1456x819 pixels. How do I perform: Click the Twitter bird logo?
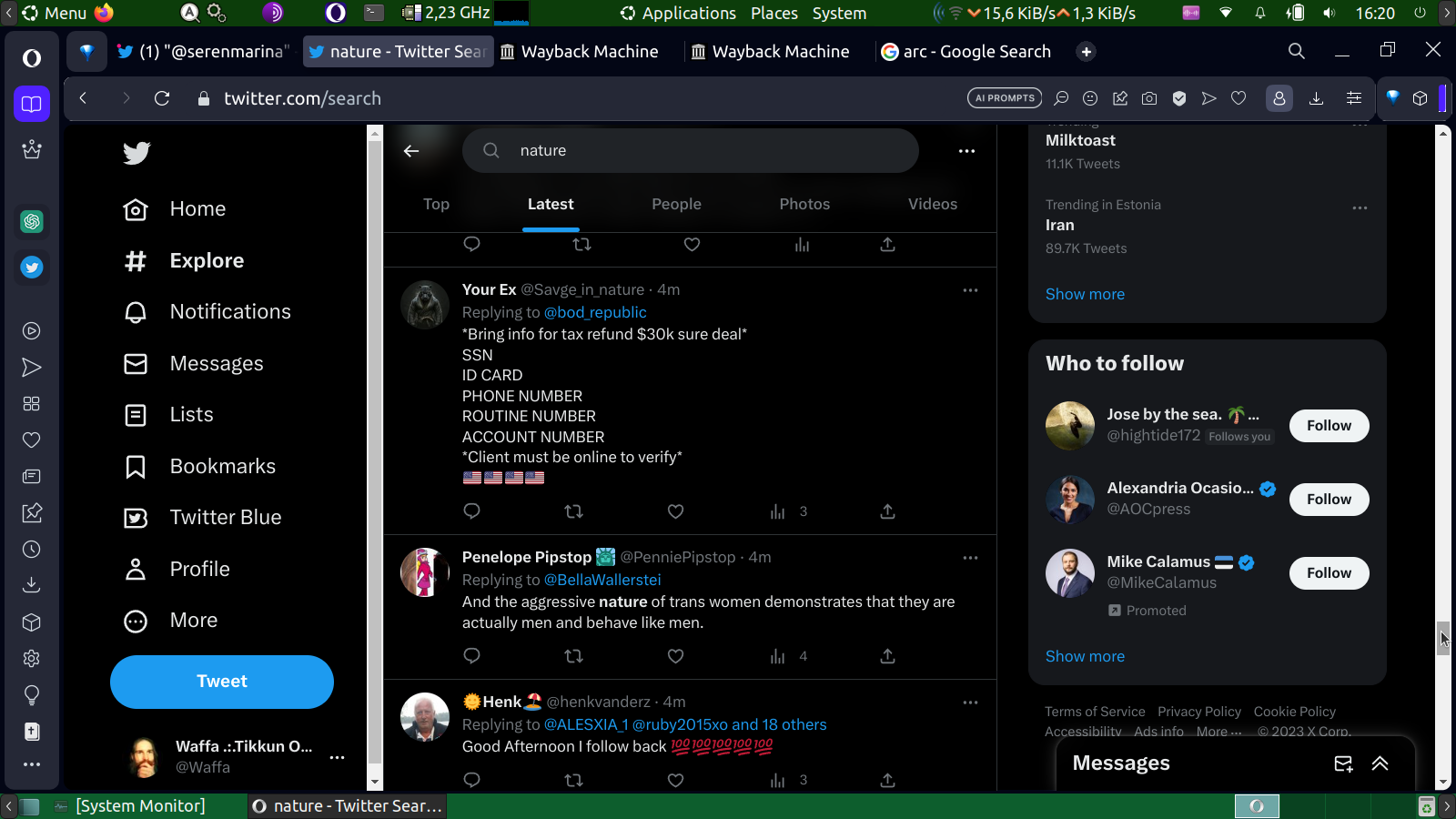click(136, 153)
